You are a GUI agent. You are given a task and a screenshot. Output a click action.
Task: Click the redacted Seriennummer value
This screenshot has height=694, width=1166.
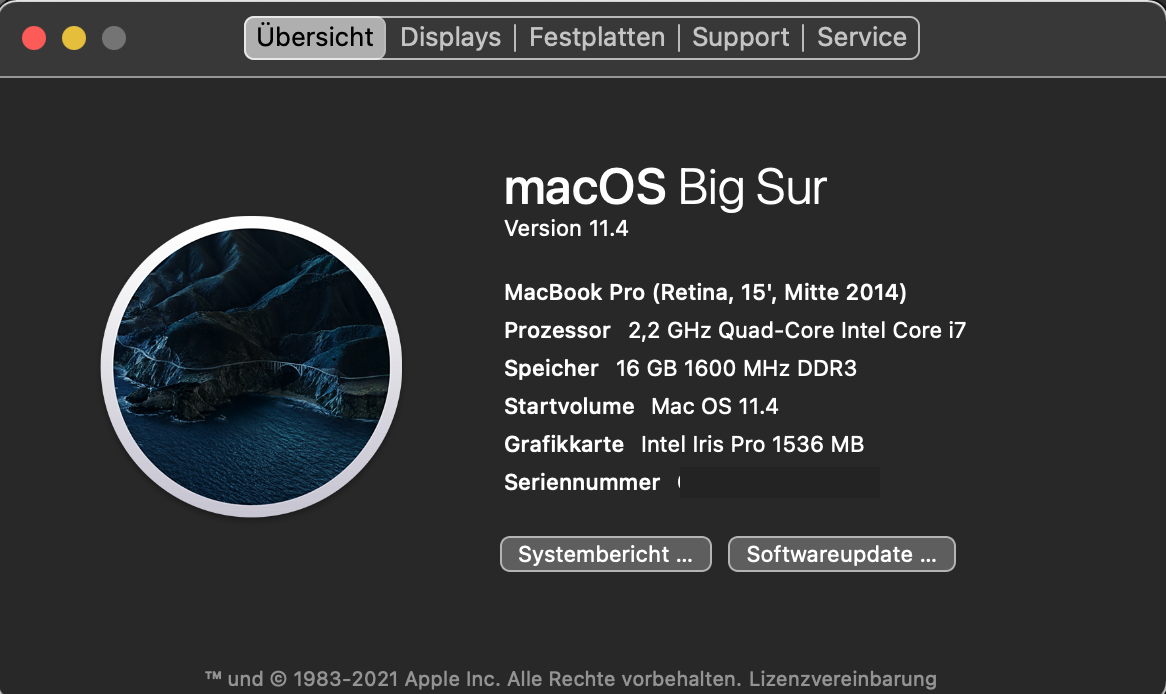click(x=778, y=482)
